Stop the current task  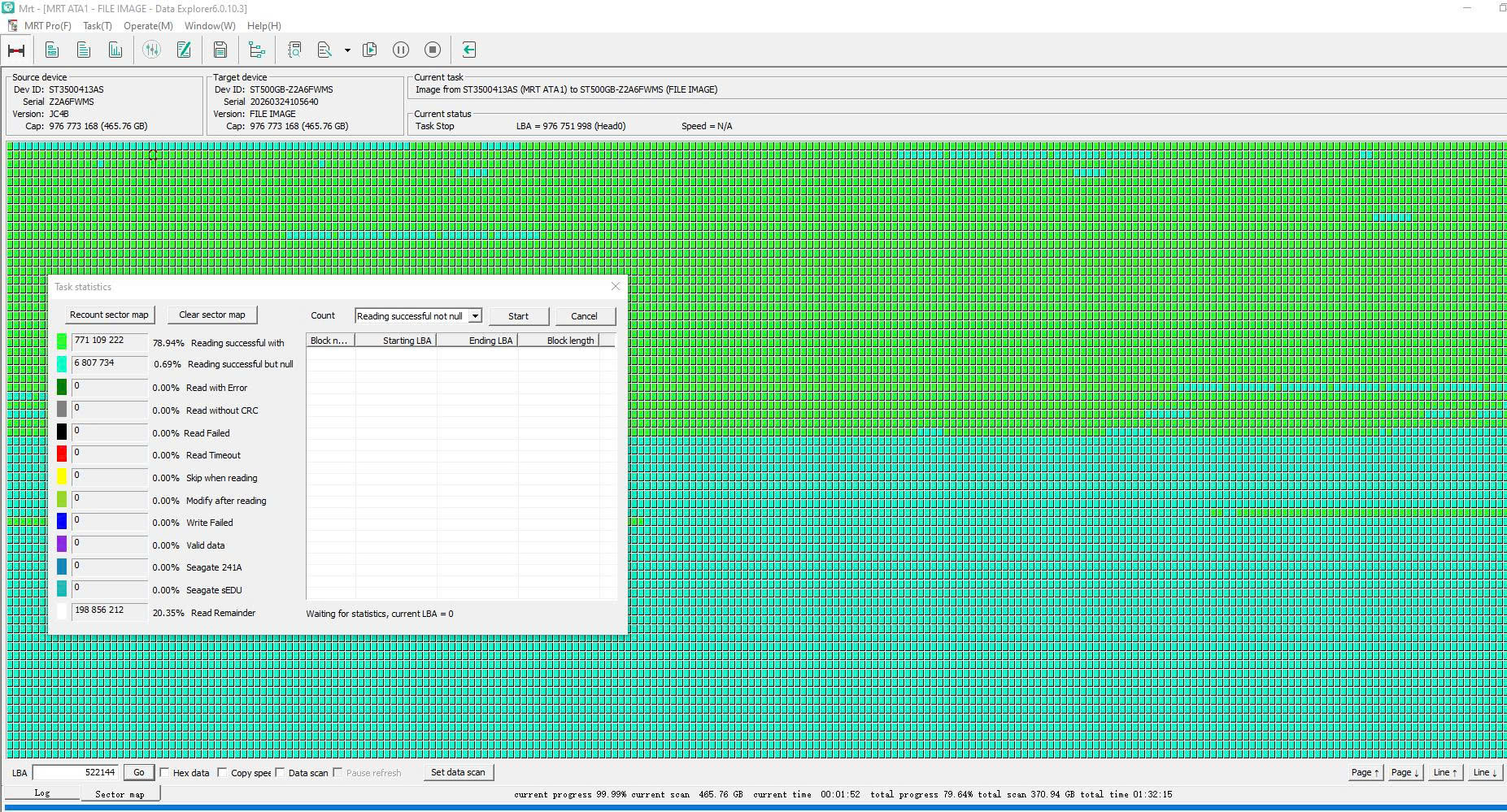(x=433, y=50)
